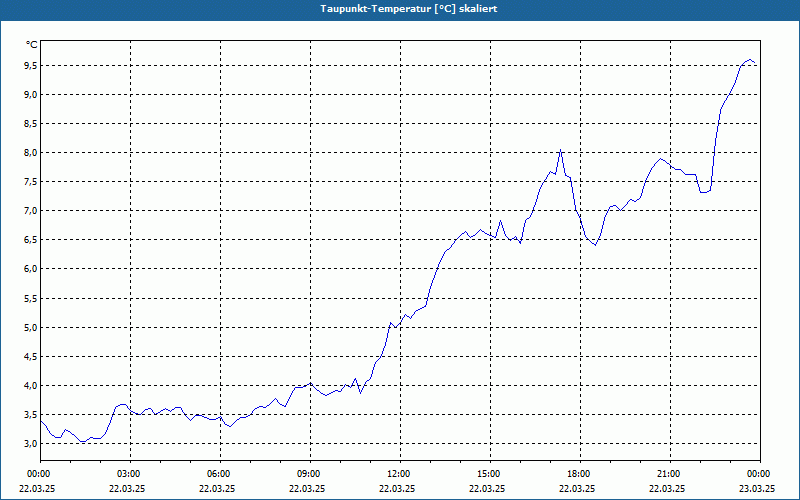Click the '22.03.25' date under 09:00
800x500 pixels.
coord(307,488)
